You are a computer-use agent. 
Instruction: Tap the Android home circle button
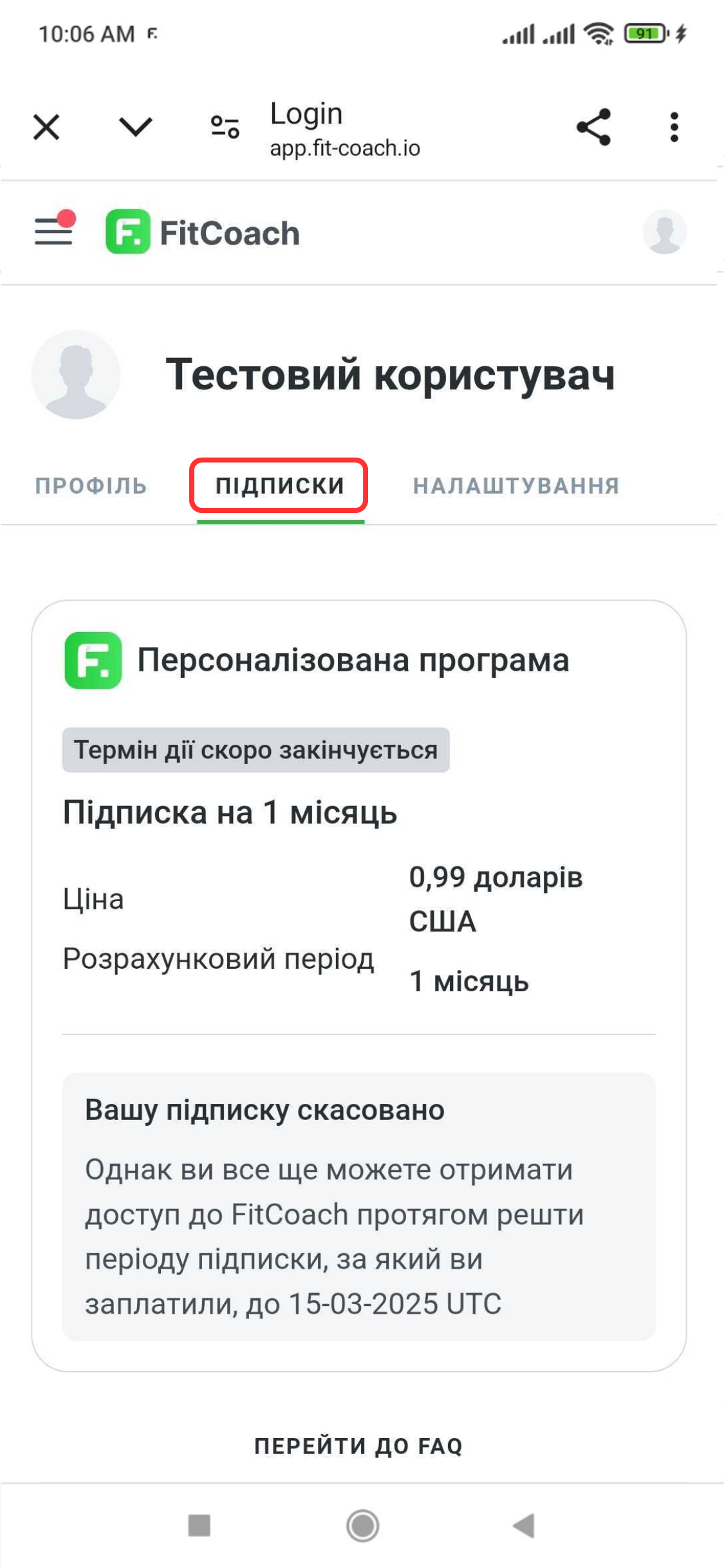tap(362, 1525)
